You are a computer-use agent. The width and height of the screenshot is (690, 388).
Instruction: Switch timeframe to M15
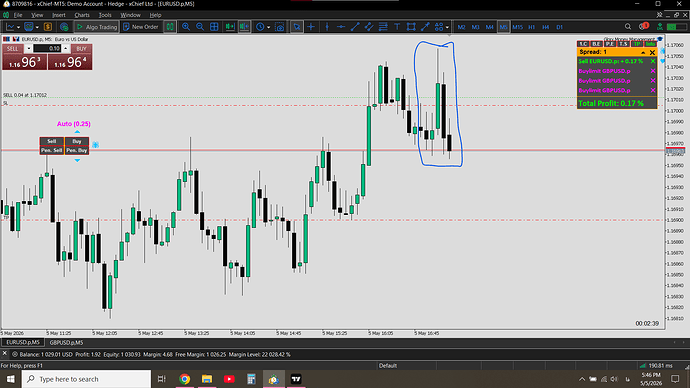tap(518, 27)
